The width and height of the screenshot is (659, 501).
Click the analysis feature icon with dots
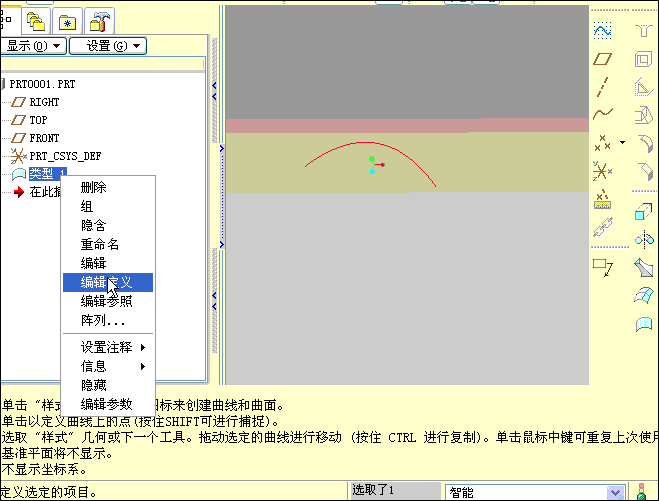pos(602,199)
